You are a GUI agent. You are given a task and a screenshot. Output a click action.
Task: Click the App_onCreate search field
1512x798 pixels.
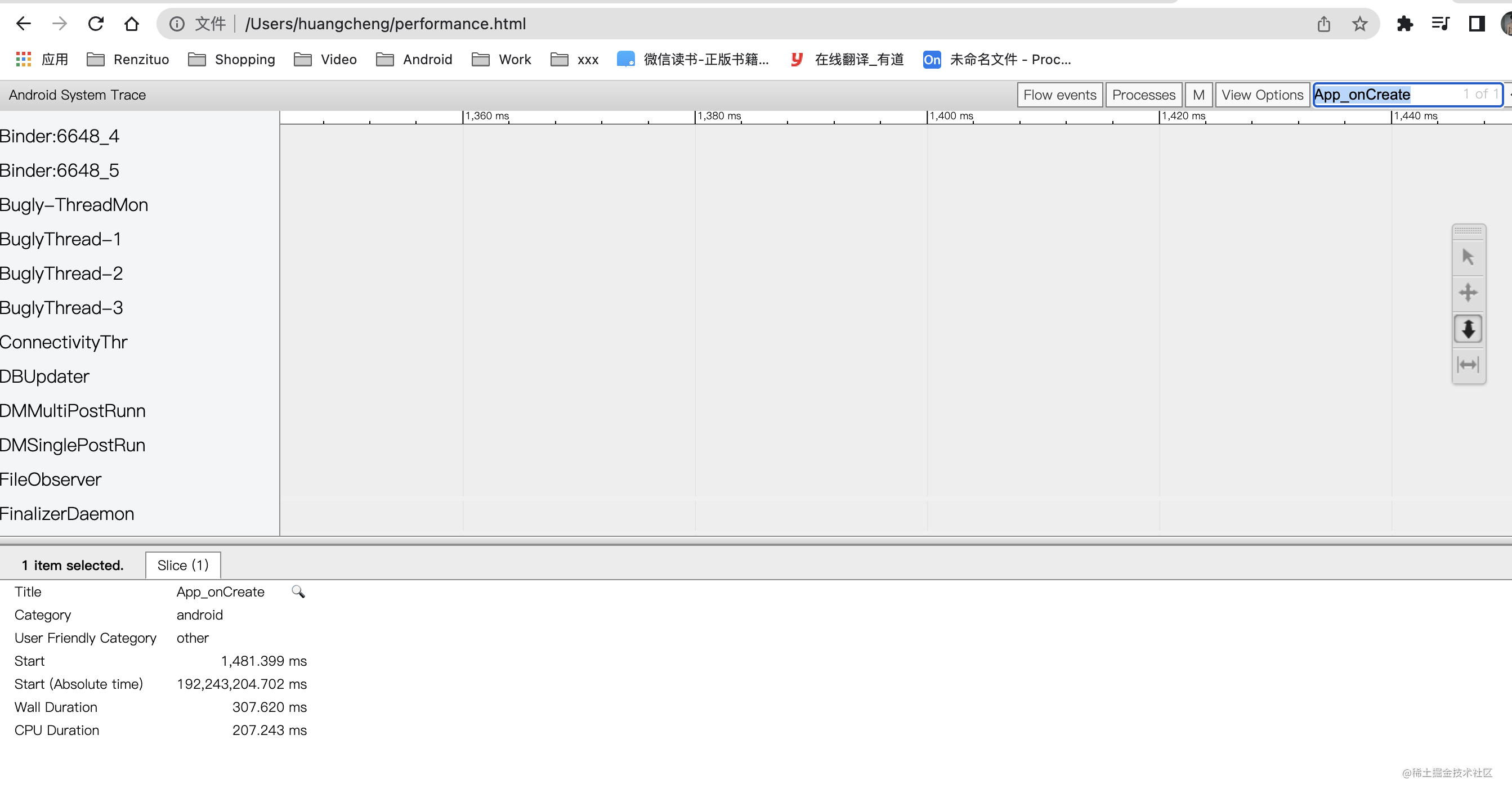(x=1385, y=95)
